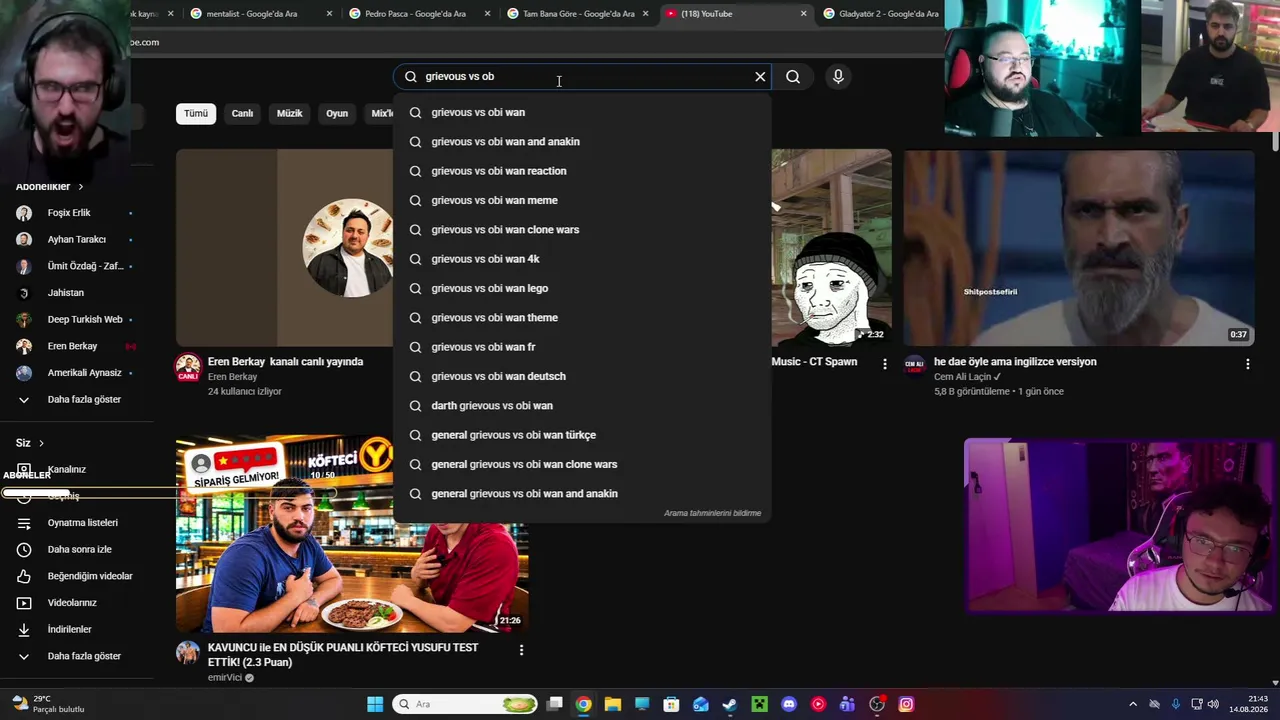
Task: Pick 'grievous vs obi wan 4k' suggestion
Action: (x=582, y=259)
